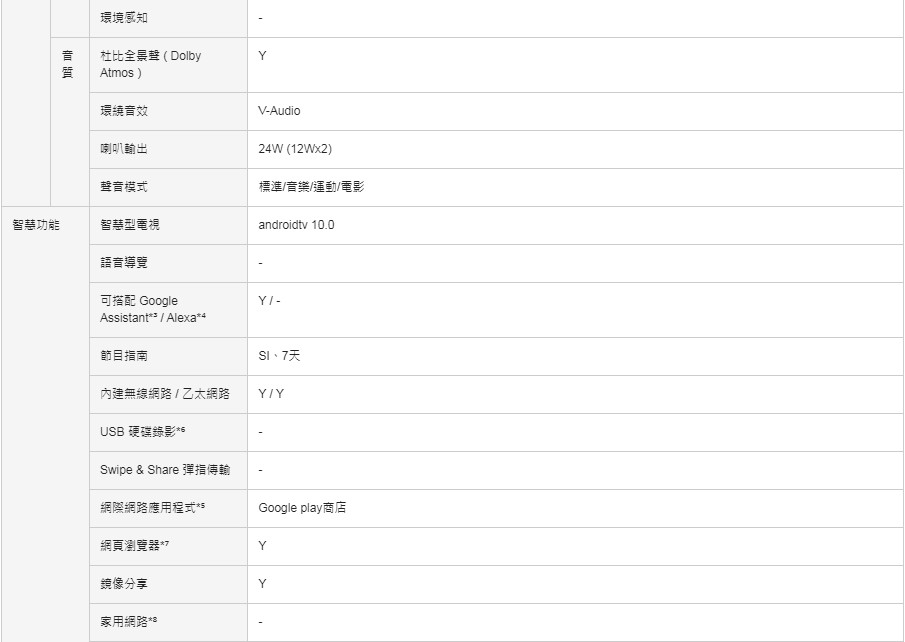Click the androidtv 10.0 value text
The image size is (905, 642).
pyautogui.click(x=296, y=225)
